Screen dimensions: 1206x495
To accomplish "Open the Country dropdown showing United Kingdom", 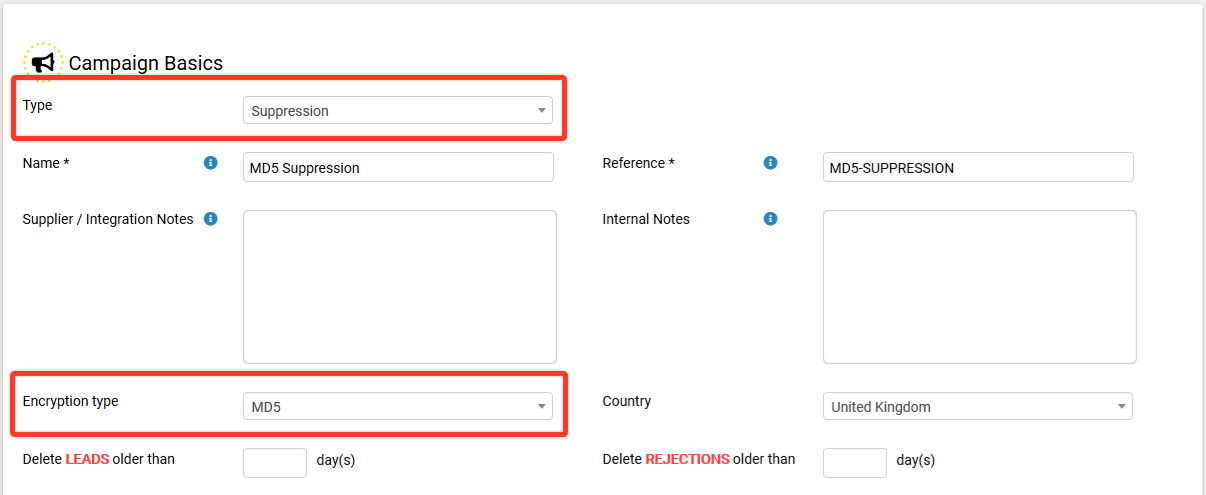I will [x=978, y=406].
